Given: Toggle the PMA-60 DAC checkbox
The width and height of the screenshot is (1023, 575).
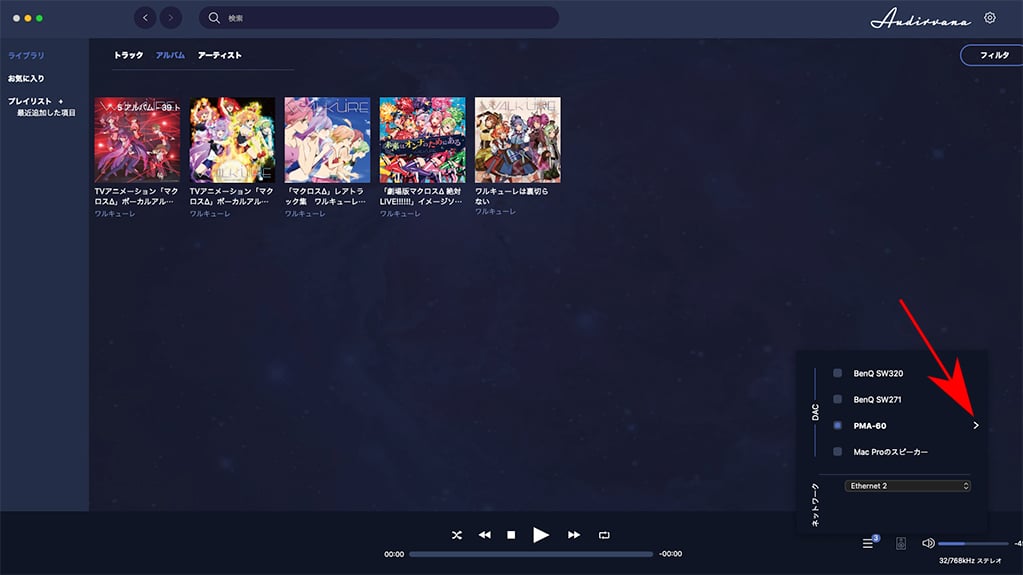Looking at the screenshot, I should [x=838, y=426].
